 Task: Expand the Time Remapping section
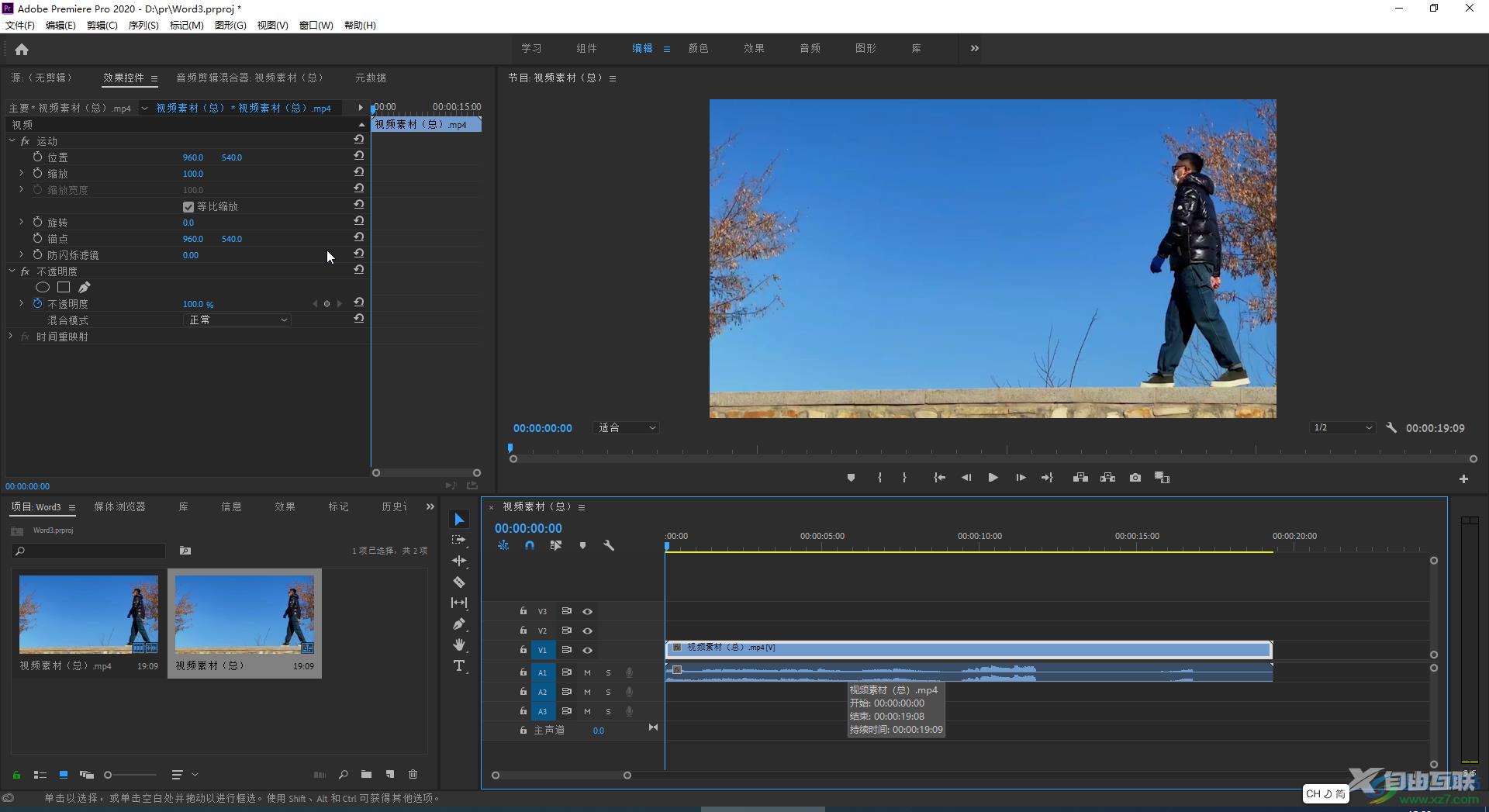pos(12,336)
